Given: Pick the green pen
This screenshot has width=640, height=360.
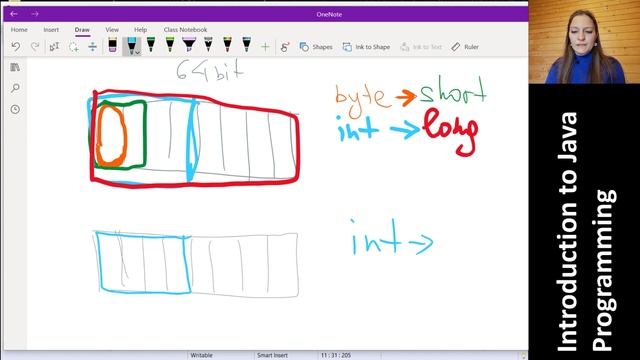Looking at the screenshot, I should click(x=151, y=44).
